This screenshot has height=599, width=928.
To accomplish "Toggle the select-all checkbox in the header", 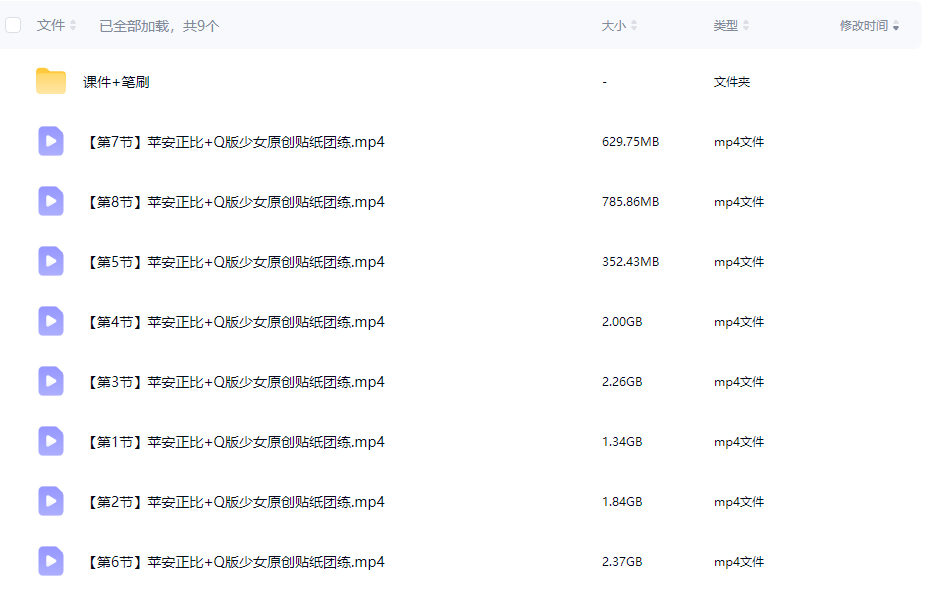I will point(13,25).
